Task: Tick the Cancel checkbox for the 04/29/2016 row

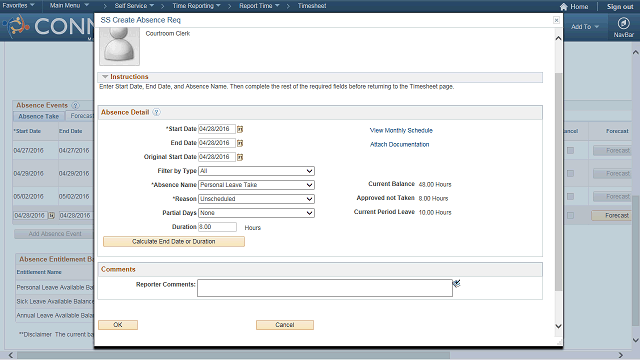Action: 570,173
